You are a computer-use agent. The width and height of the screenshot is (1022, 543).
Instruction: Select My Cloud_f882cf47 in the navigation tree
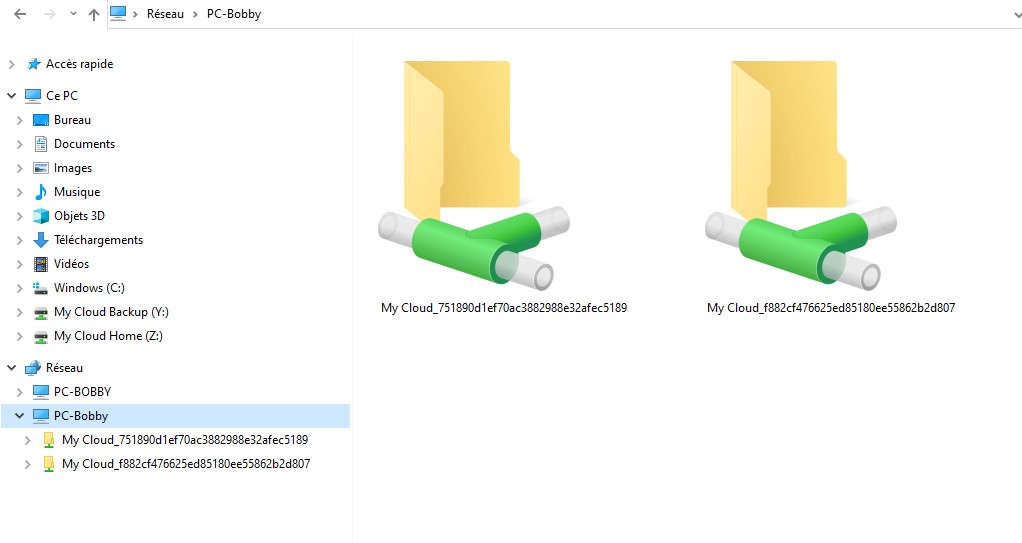click(186, 464)
